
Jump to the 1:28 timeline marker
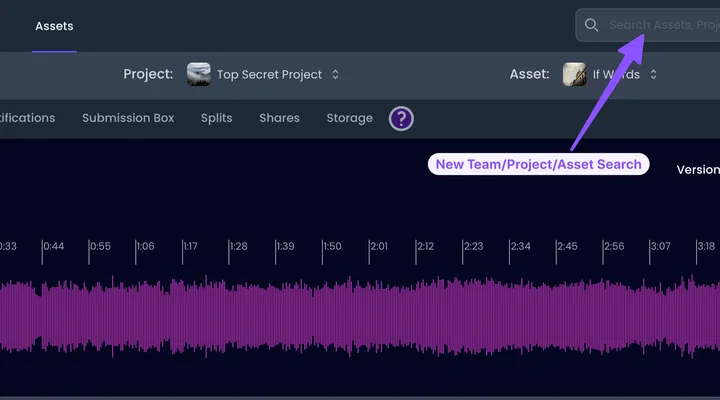(238, 246)
